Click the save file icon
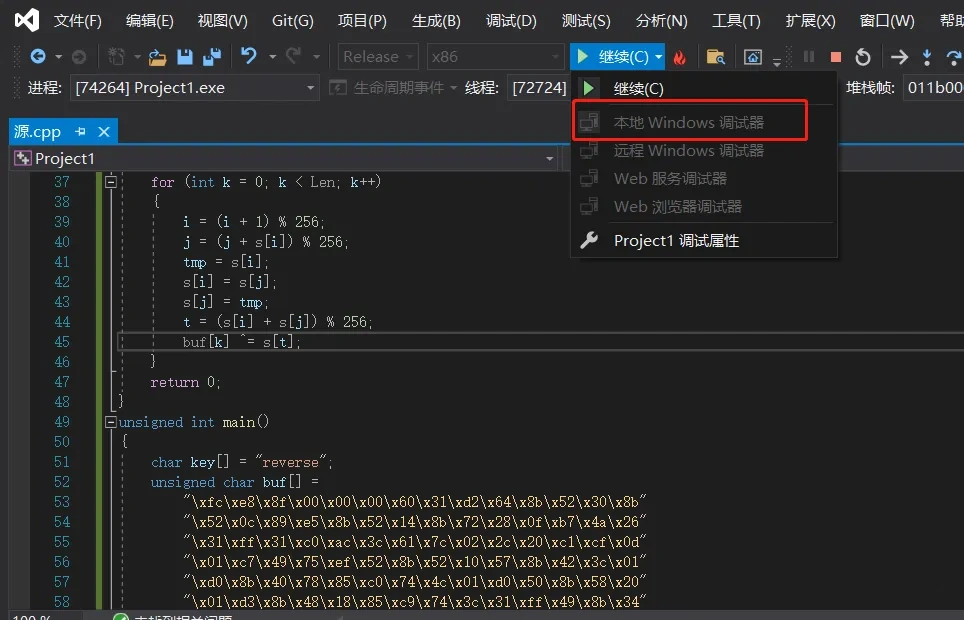The image size is (964, 620). click(x=185, y=57)
